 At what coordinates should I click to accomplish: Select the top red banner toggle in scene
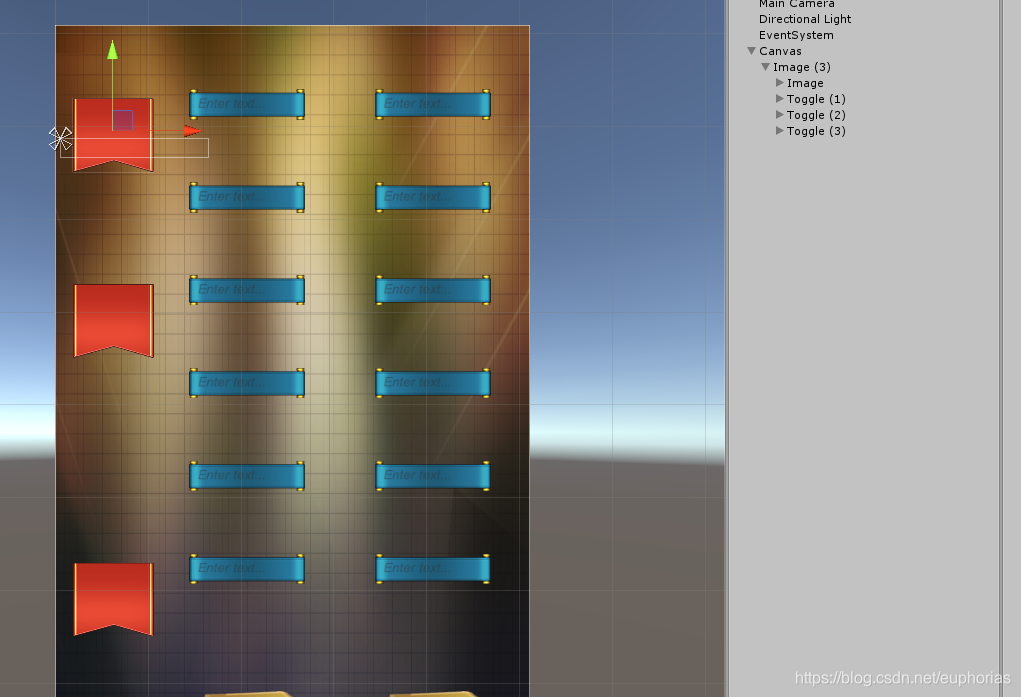(114, 135)
